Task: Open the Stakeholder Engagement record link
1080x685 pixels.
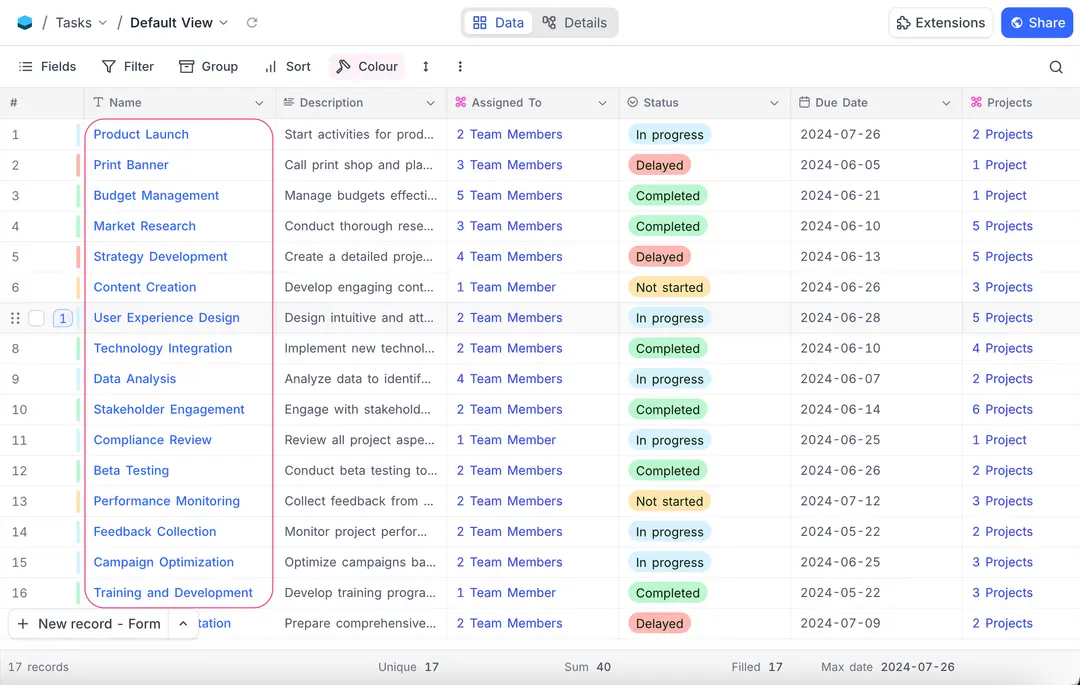Action: point(169,409)
